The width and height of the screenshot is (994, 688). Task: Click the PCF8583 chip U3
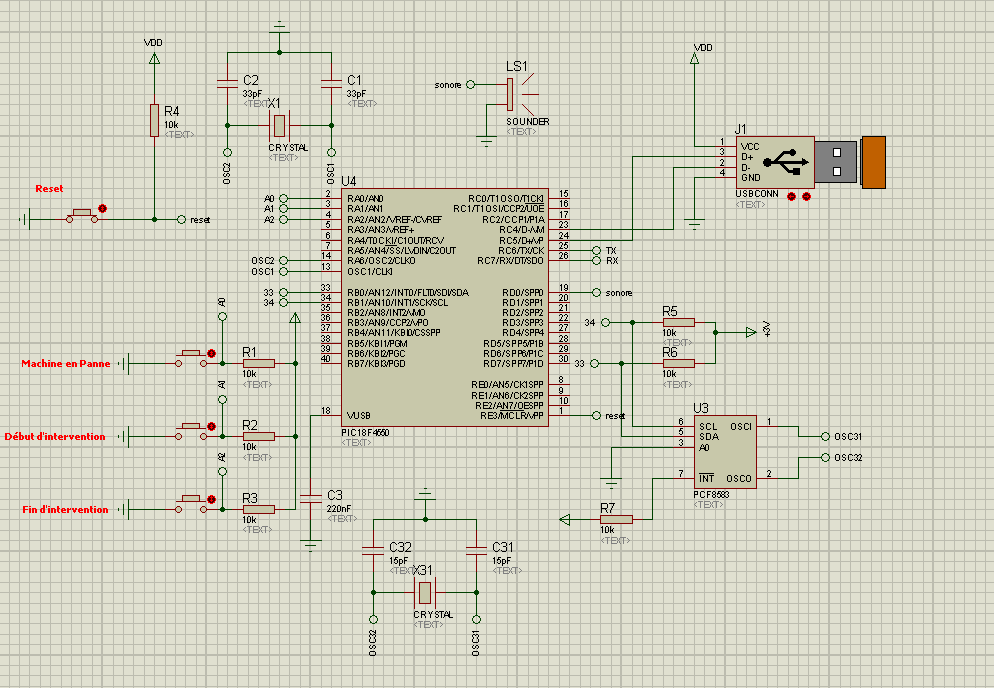(725, 452)
